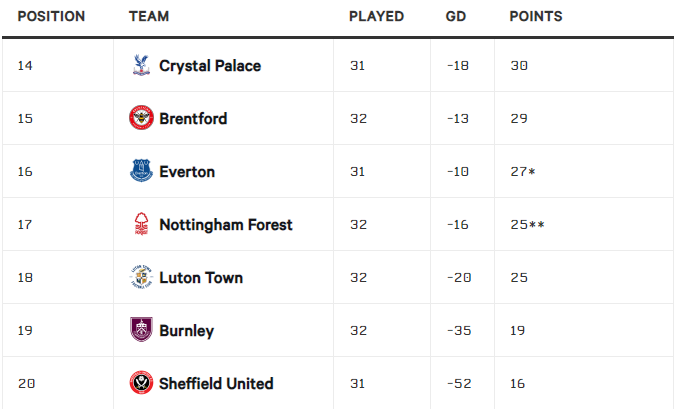Sort by the PLAYED column header
Screen dimensions: 678x409
[x=376, y=16]
